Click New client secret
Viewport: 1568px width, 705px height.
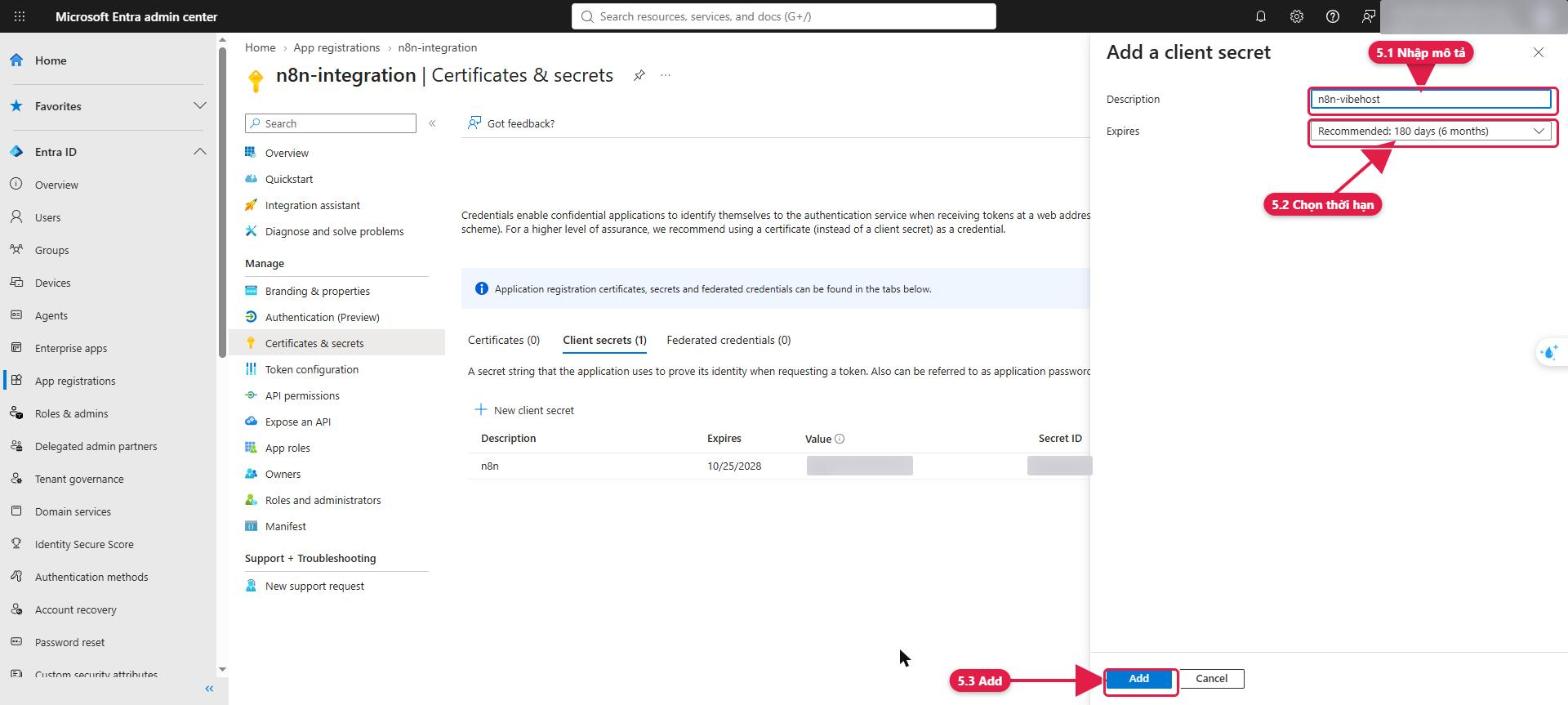524,410
